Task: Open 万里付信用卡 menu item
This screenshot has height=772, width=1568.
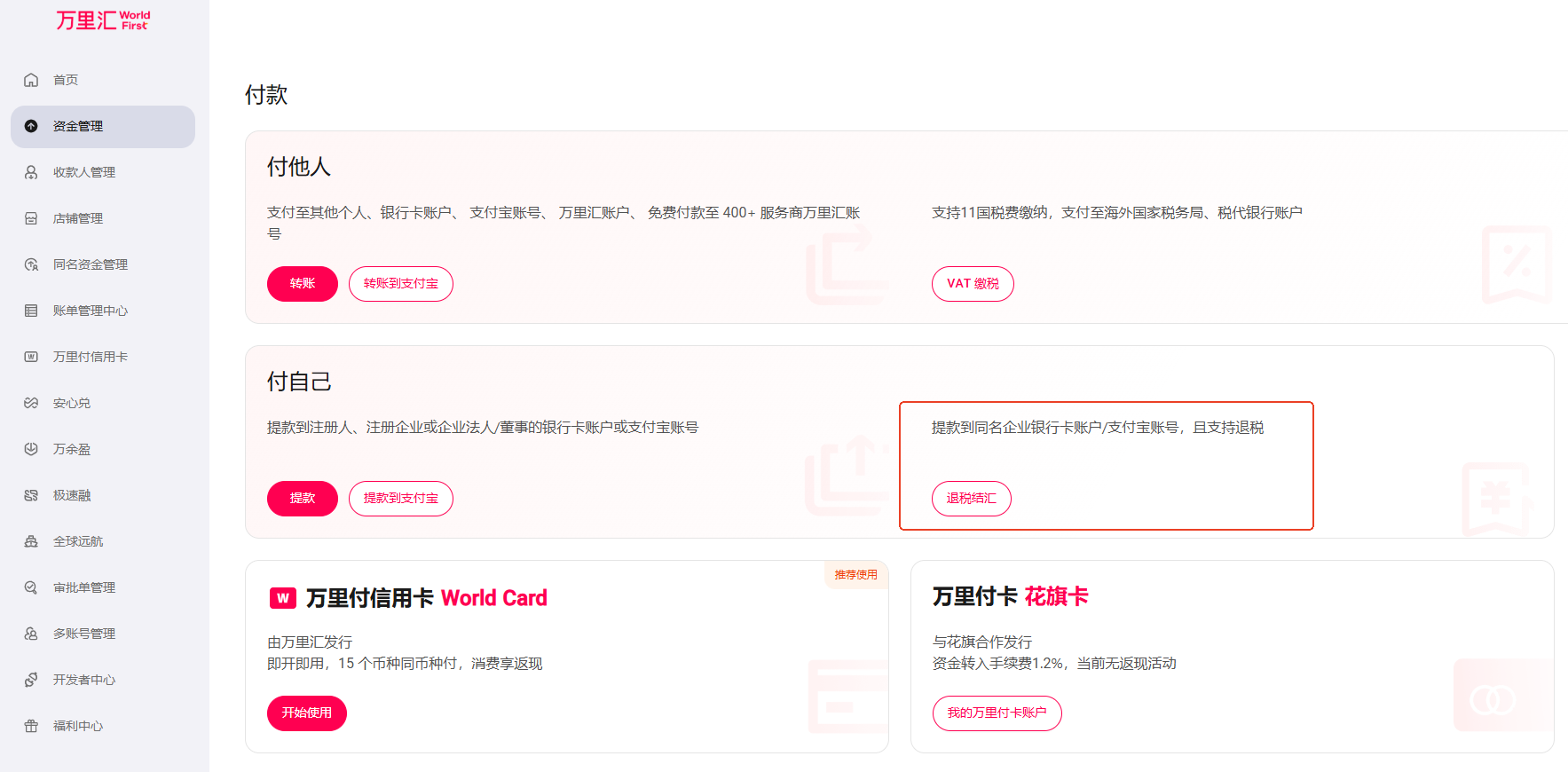Action: coord(103,357)
